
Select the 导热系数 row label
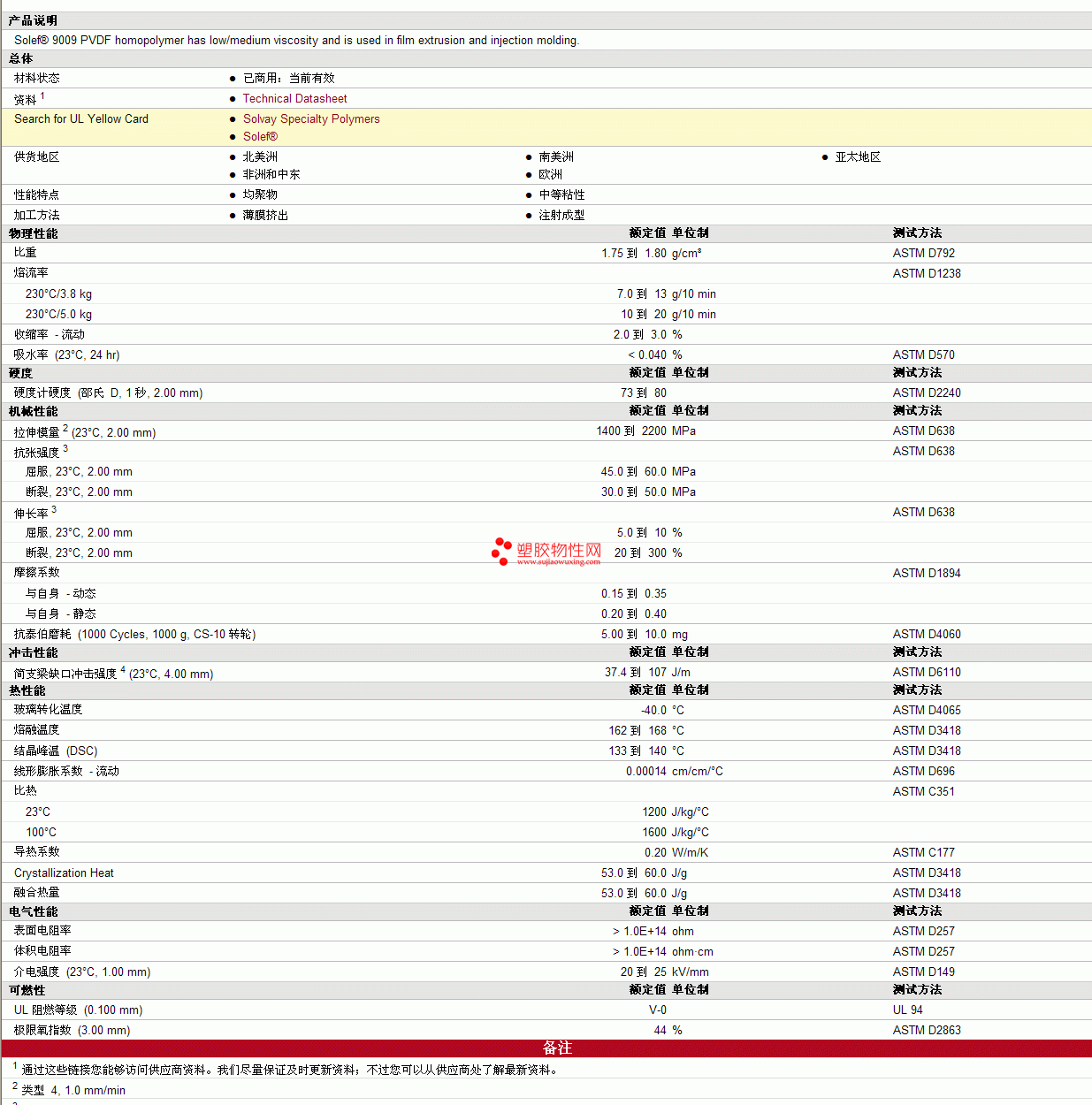point(37,852)
